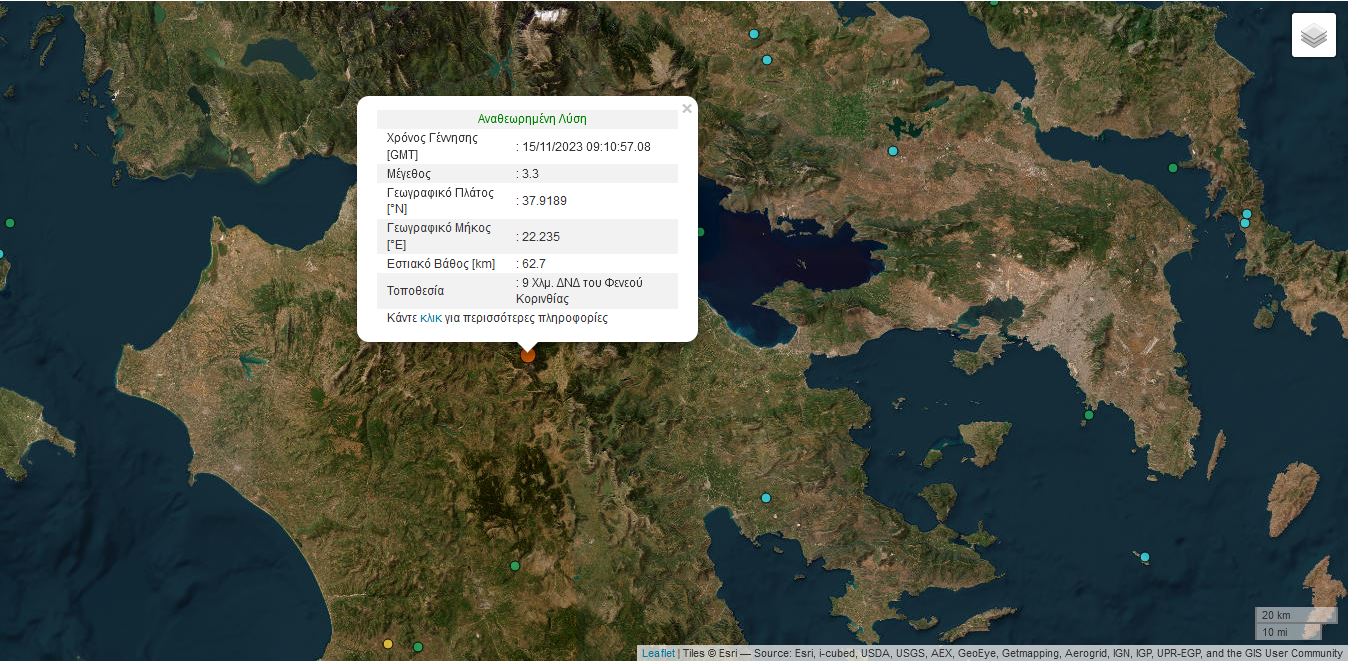Select the yellow earthquake marker
Image resolution: width=1358 pixels, height=664 pixels.
pos(388,644)
